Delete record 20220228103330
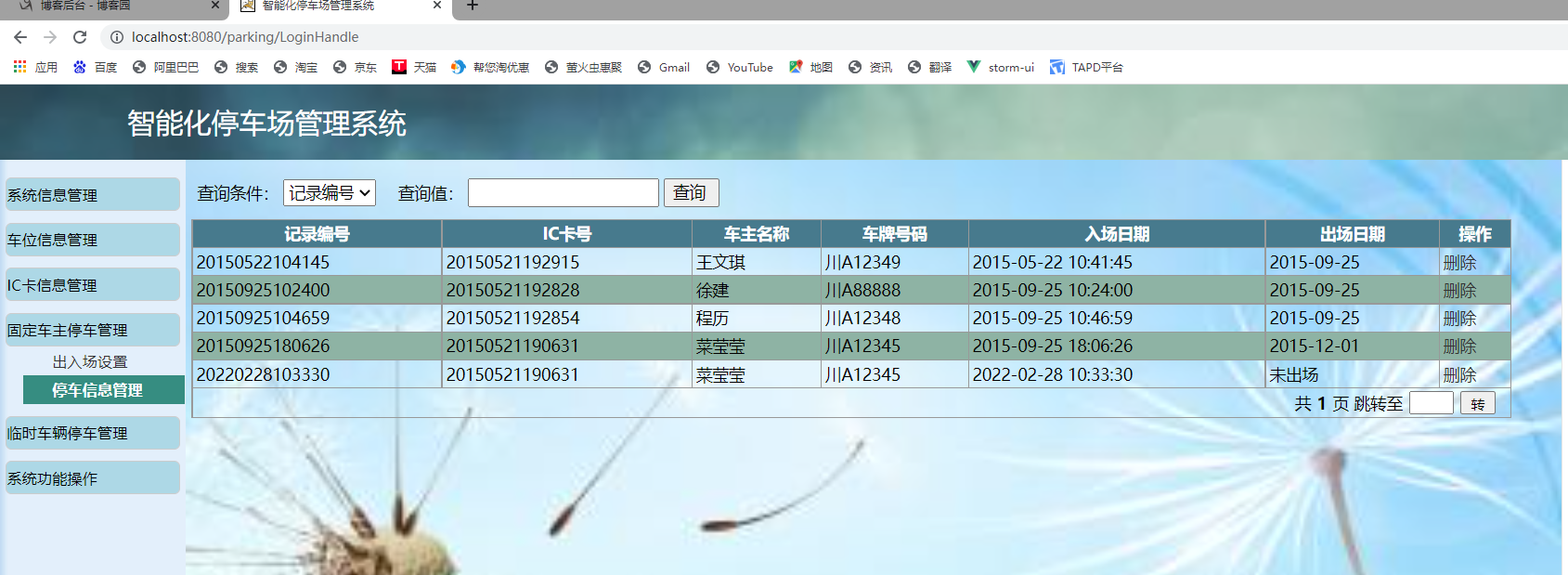Viewport: 1568px width, 575px height. (1459, 375)
